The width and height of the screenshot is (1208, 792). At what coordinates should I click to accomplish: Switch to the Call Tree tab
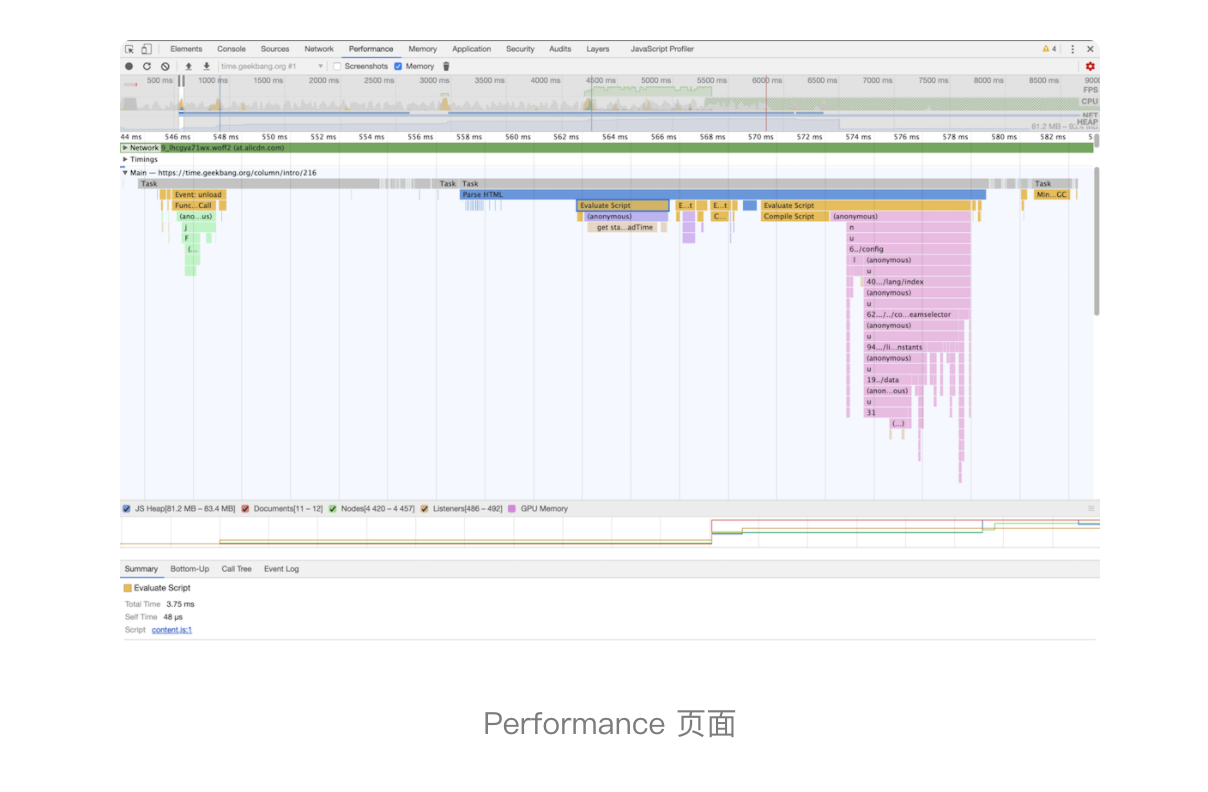(x=236, y=569)
